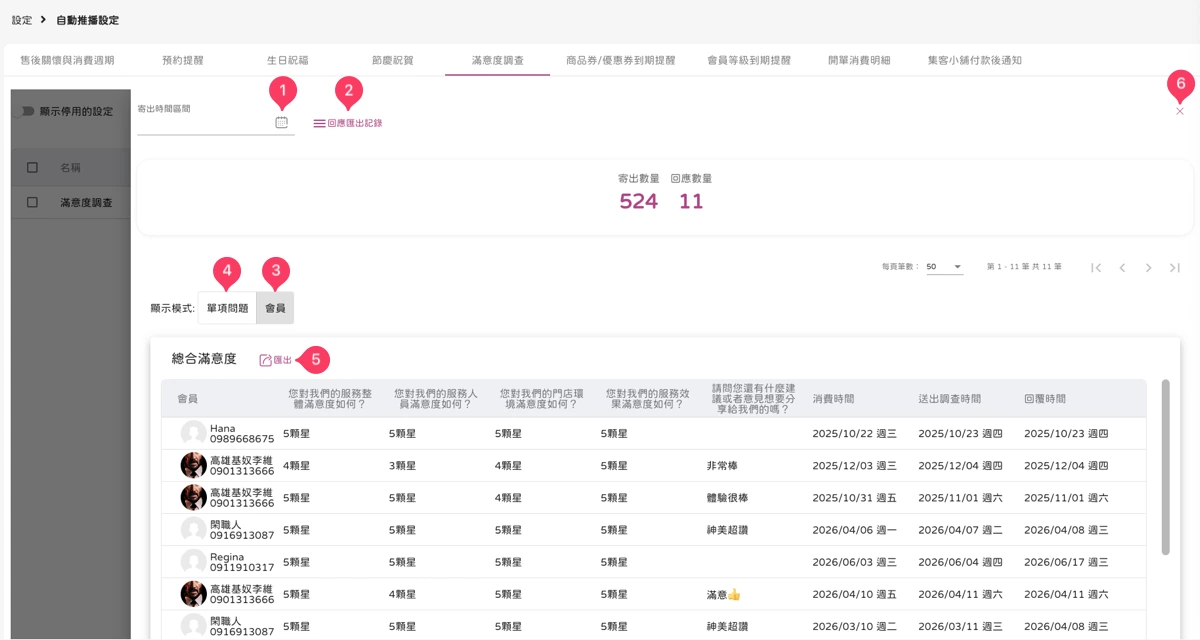Click the 送出調查時間 column header

949,398
